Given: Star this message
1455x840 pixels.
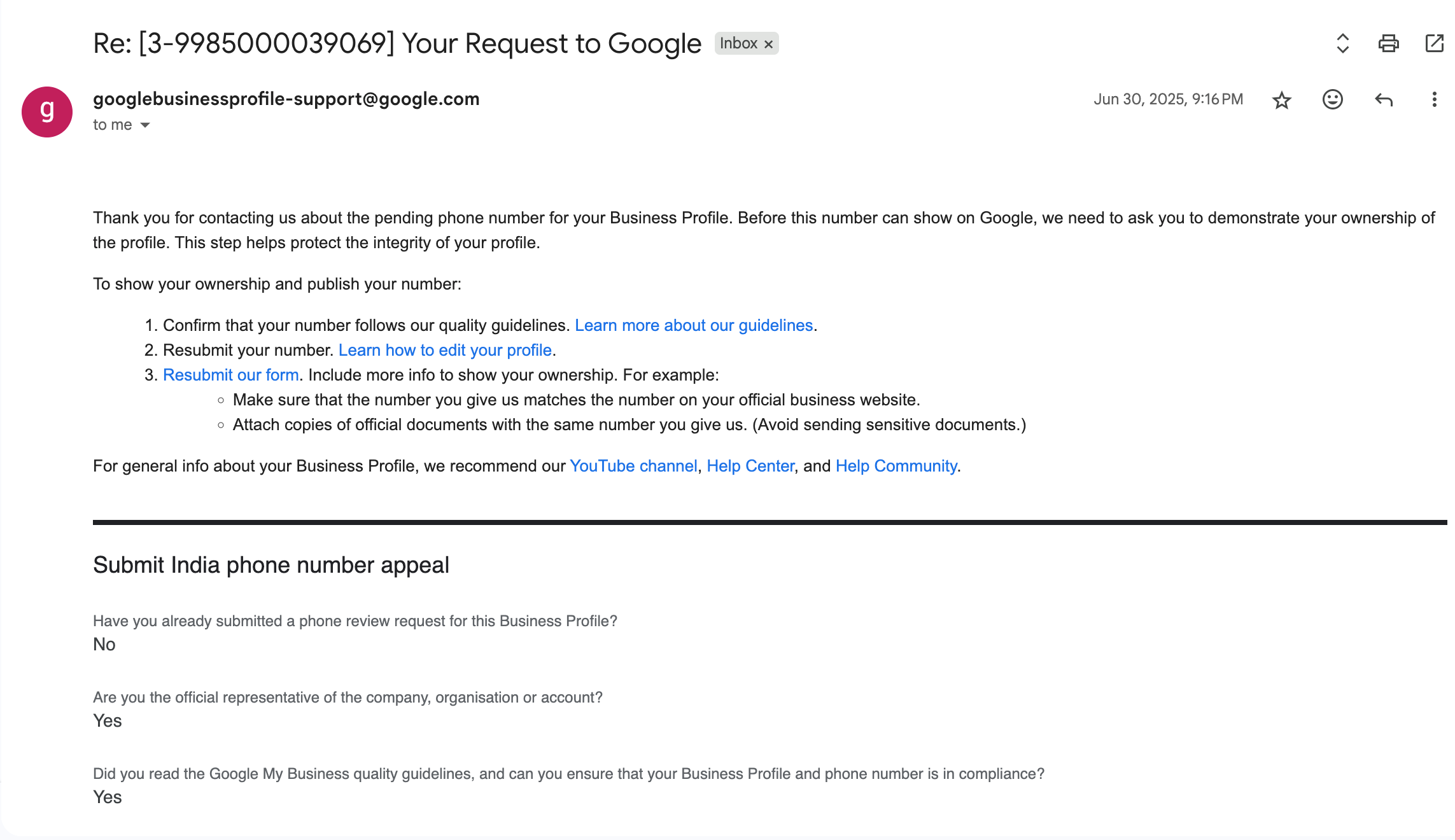Looking at the screenshot, I should tap(1281, 100).
